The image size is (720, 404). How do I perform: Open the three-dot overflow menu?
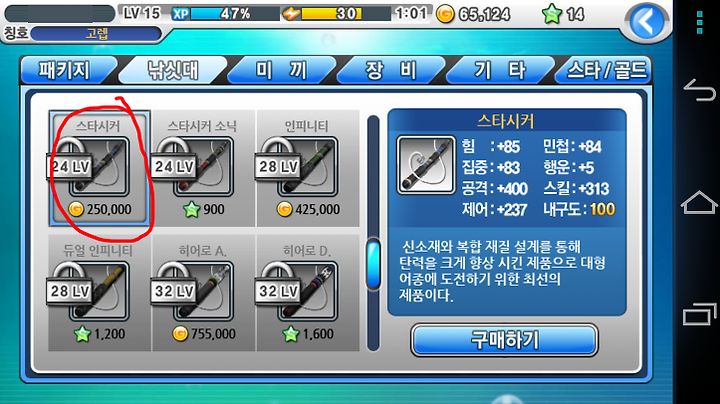click(699, 22)
